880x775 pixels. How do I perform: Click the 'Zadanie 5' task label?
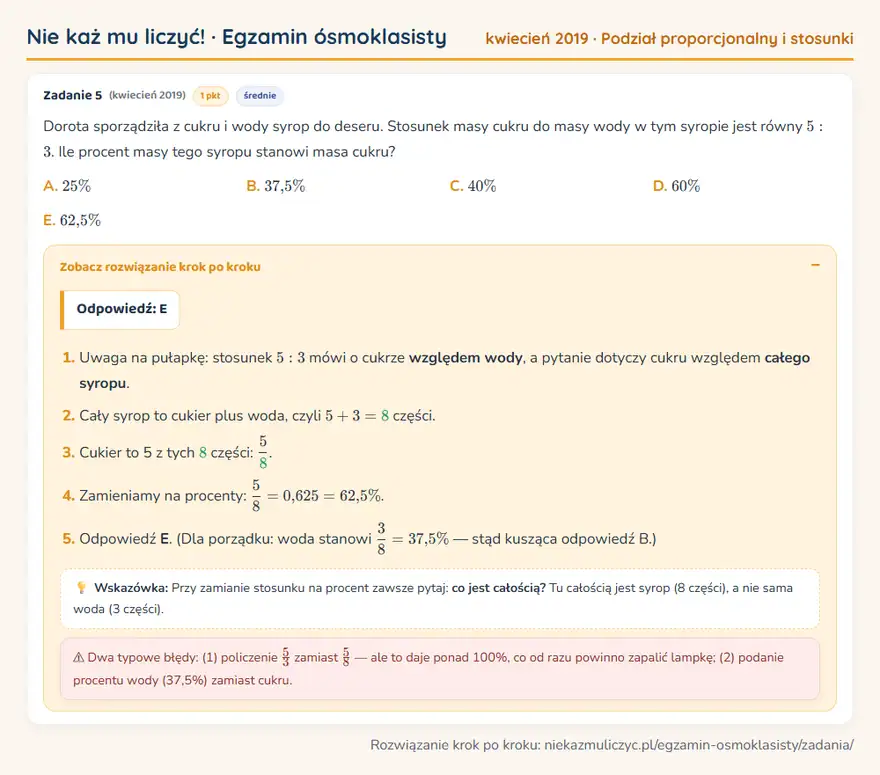click(72, 95)
